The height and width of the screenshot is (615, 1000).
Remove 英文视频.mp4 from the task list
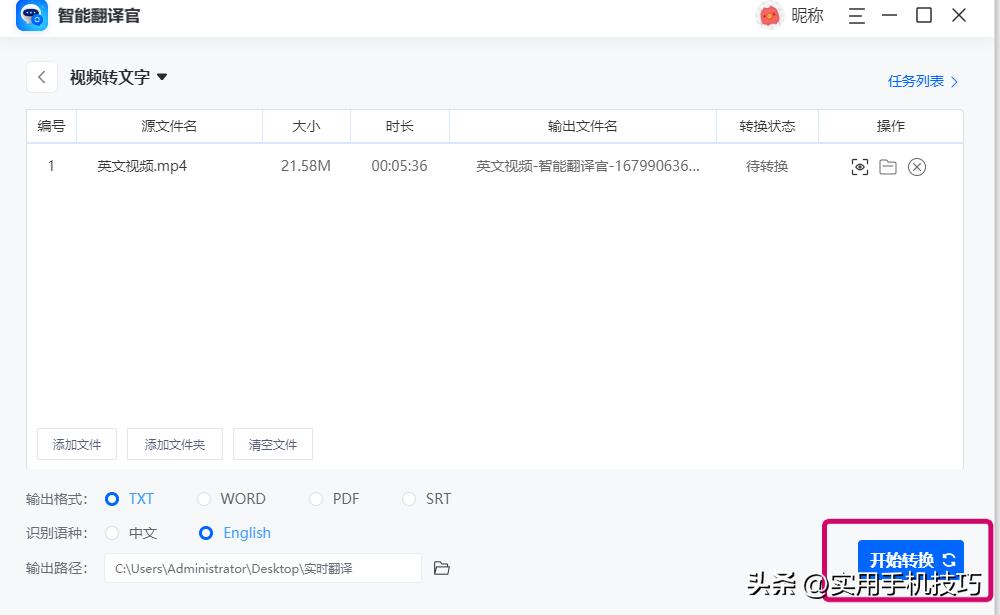point(917,167)
